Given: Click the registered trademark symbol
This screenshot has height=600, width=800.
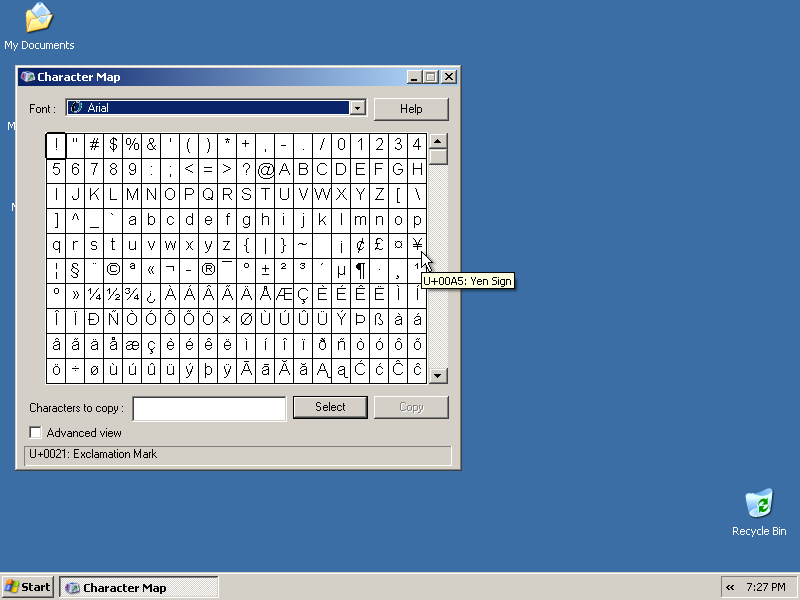Looking at the screenshot, I should tap(208, 270).
